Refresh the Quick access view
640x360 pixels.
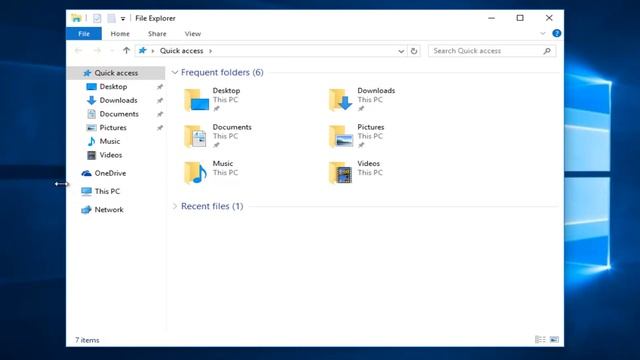pos(414,51)
